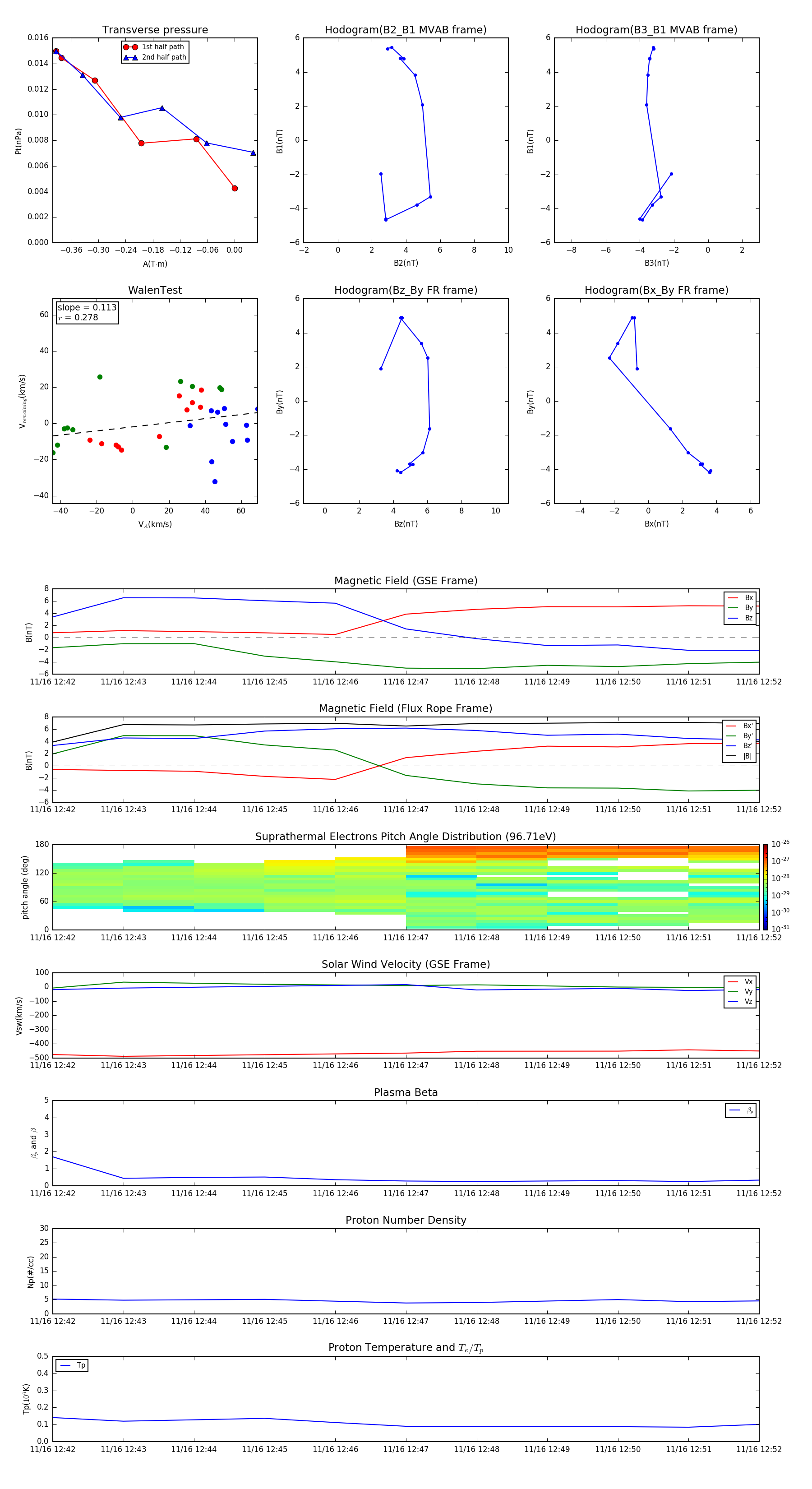The height and width of the screenshot is (1489, 812).
Task: Click the 'Bz' entry in the GSE legend
Action: [740, 618]
